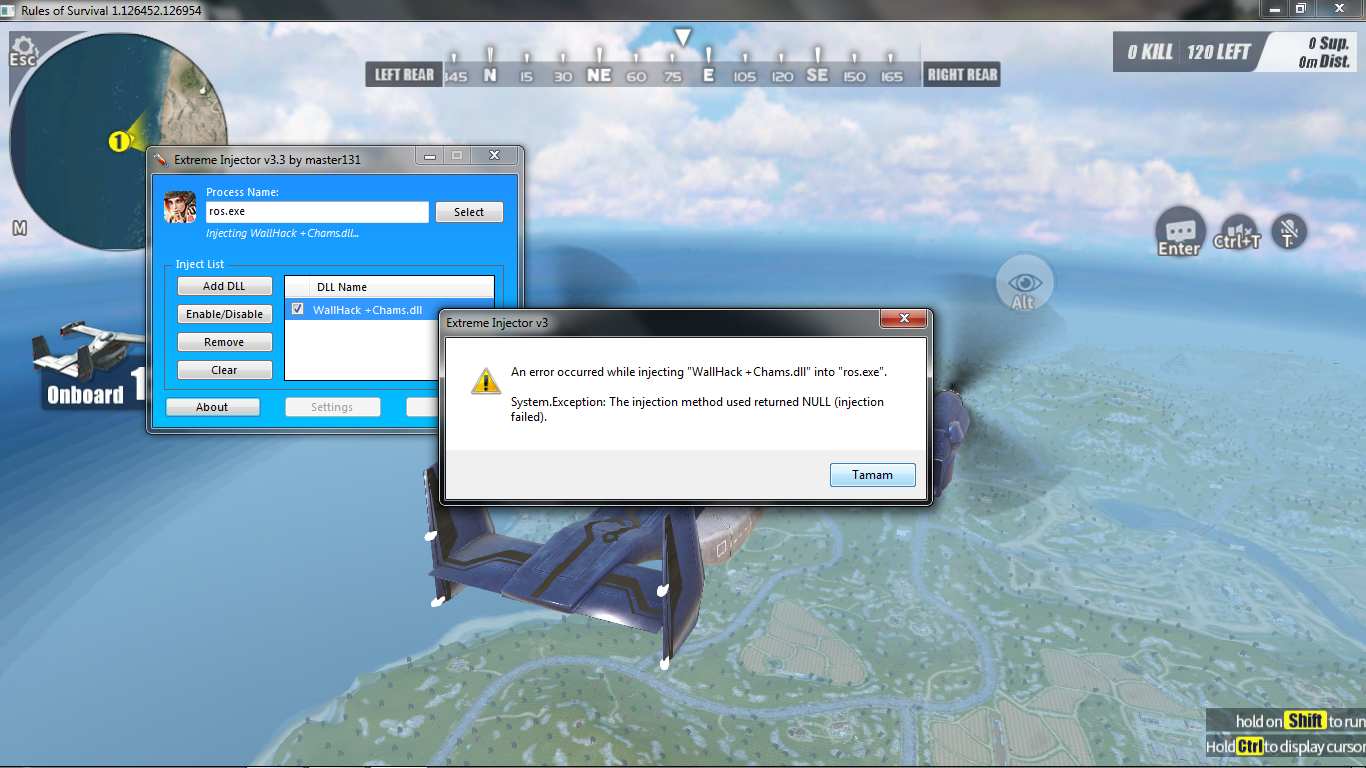Screen dimensions: 1366x768
Task: Click the ros.exe game process icon
Action: coord(180,206)
